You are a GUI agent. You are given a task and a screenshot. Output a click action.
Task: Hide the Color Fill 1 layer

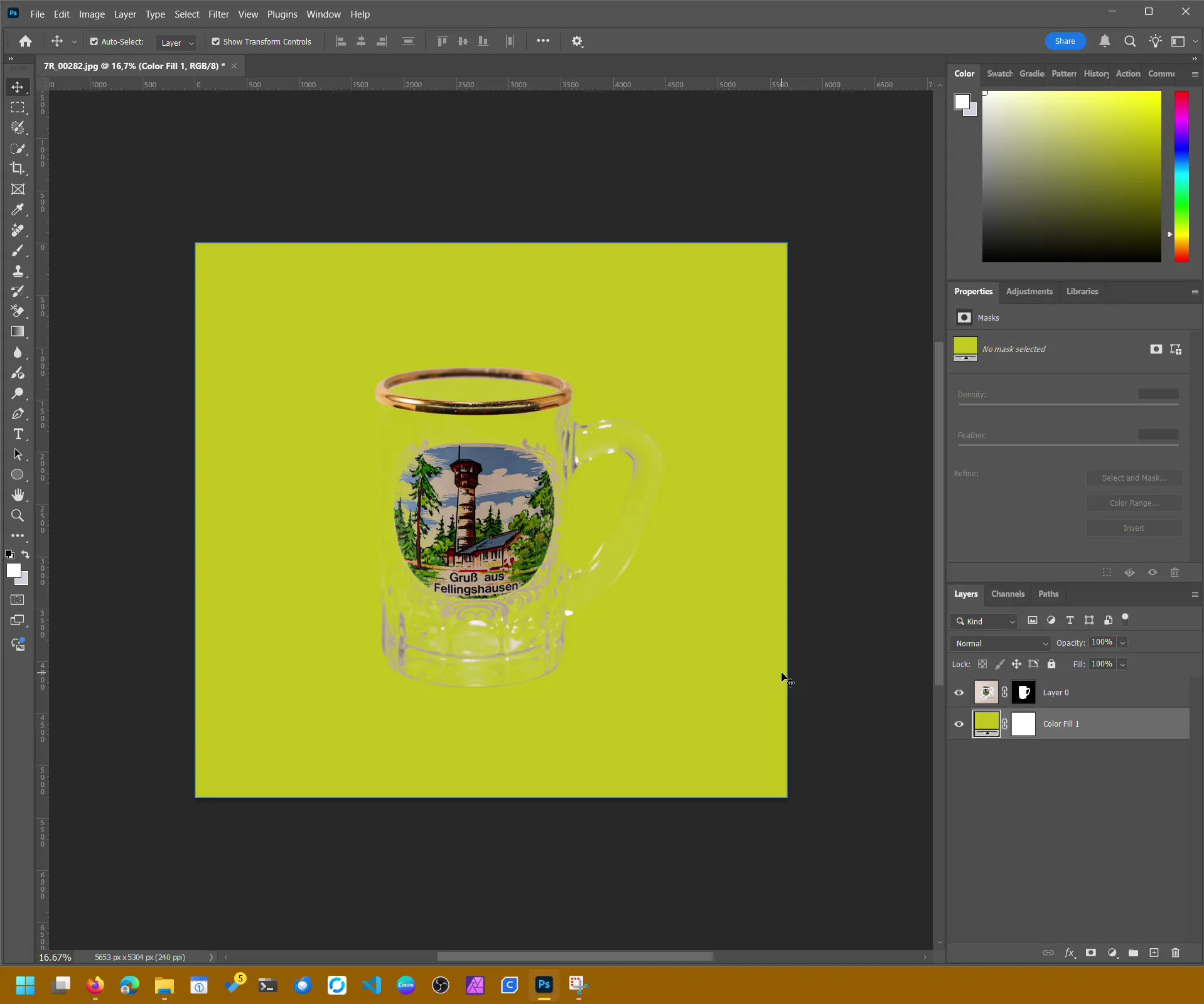(x=959, y=724)
